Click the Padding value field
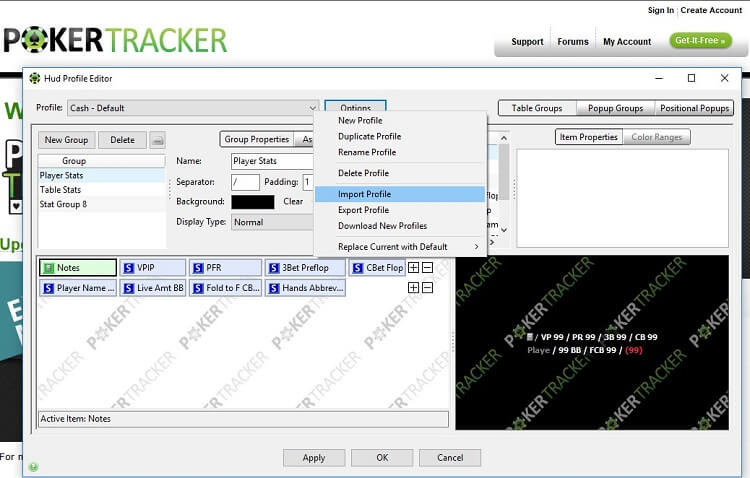This screenshot has height=478, width=750. (x=309, y=182)
